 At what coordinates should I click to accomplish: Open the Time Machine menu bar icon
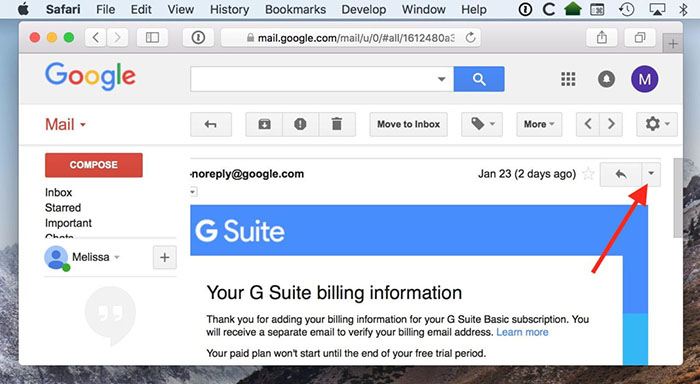pyautogui.click(x=627, y=9)
